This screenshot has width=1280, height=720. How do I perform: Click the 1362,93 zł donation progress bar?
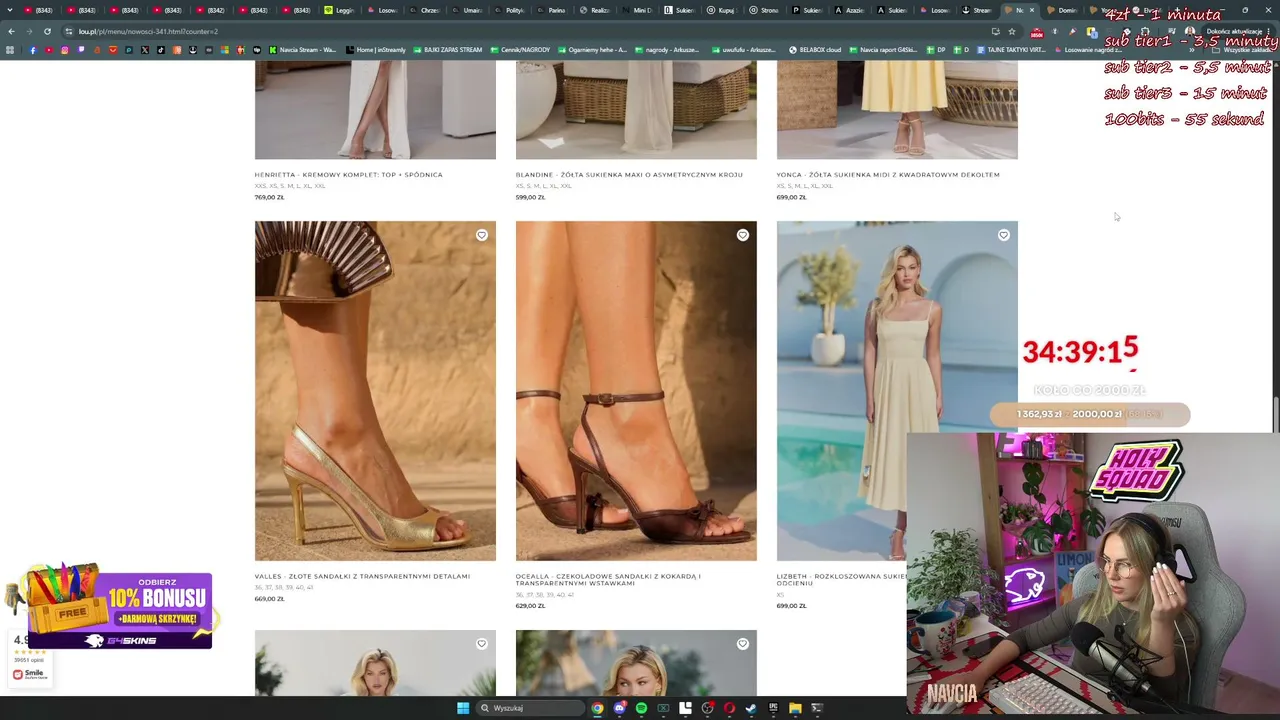pyautogui.click(x=1090, y=414)
